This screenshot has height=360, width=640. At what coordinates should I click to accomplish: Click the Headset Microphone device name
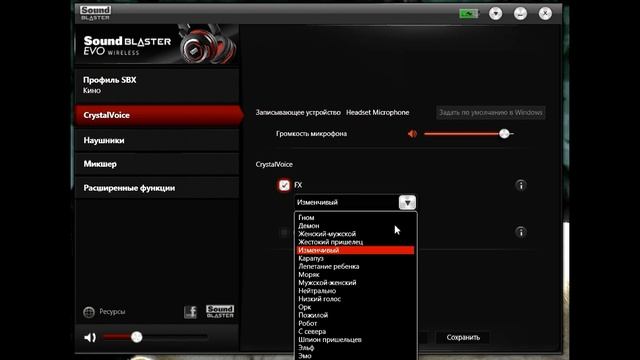pyautogui.click(x=378, y=113)
